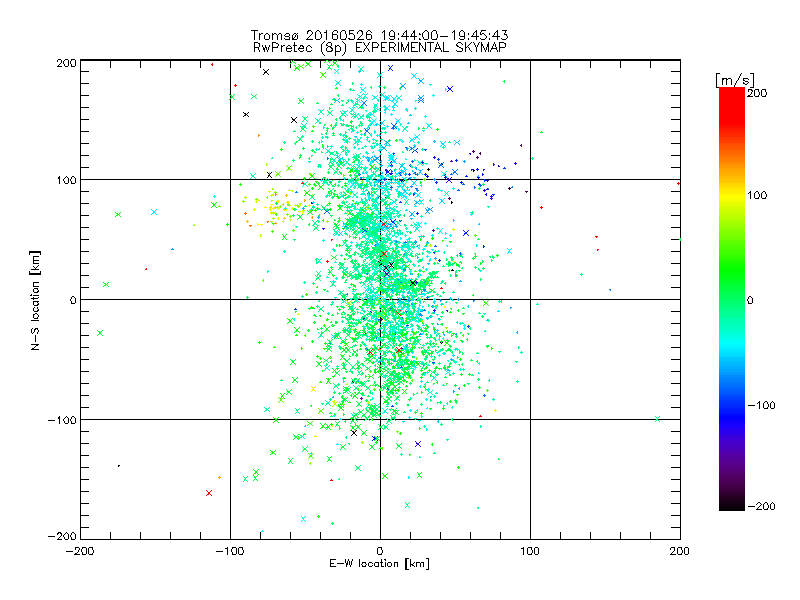Click the colorbar label 200
The height and width of the screenshot is (600, 800).
[757, 93]
